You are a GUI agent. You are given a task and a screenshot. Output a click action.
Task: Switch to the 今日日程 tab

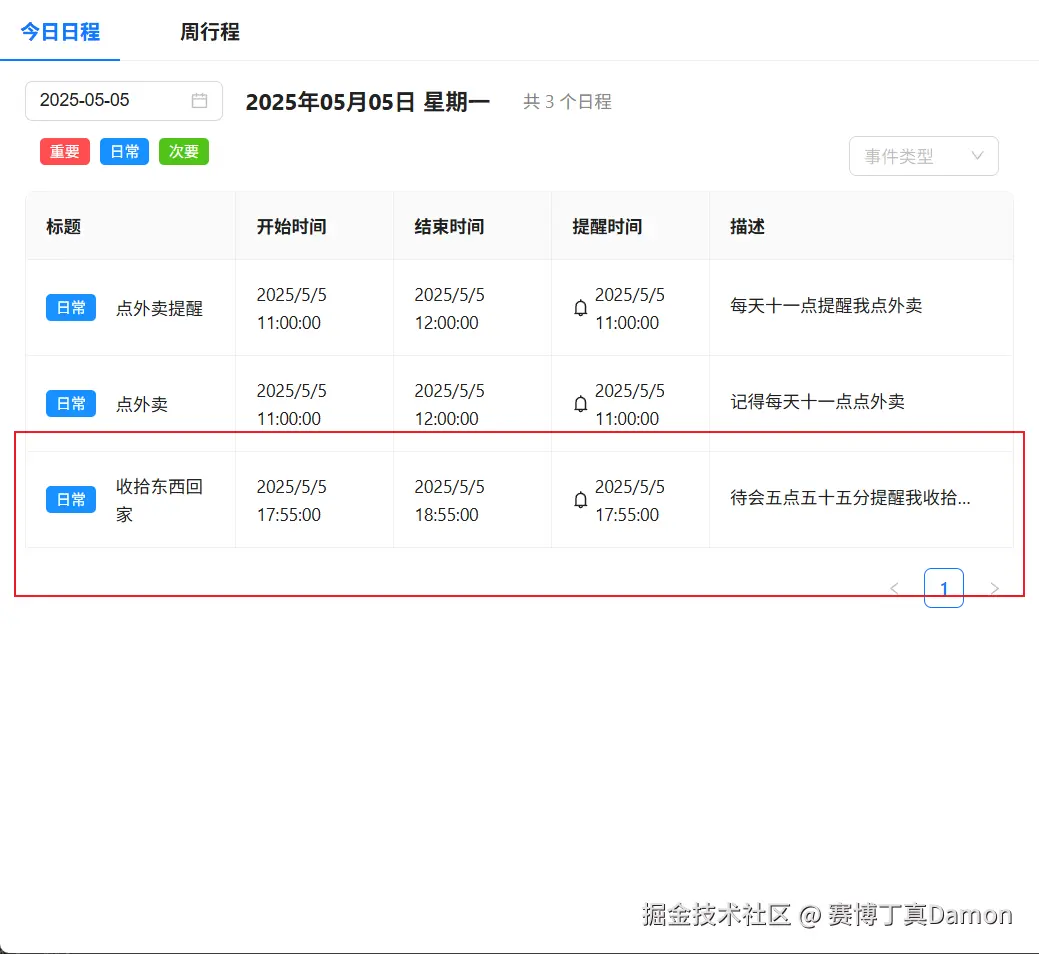tap(60, 32)
